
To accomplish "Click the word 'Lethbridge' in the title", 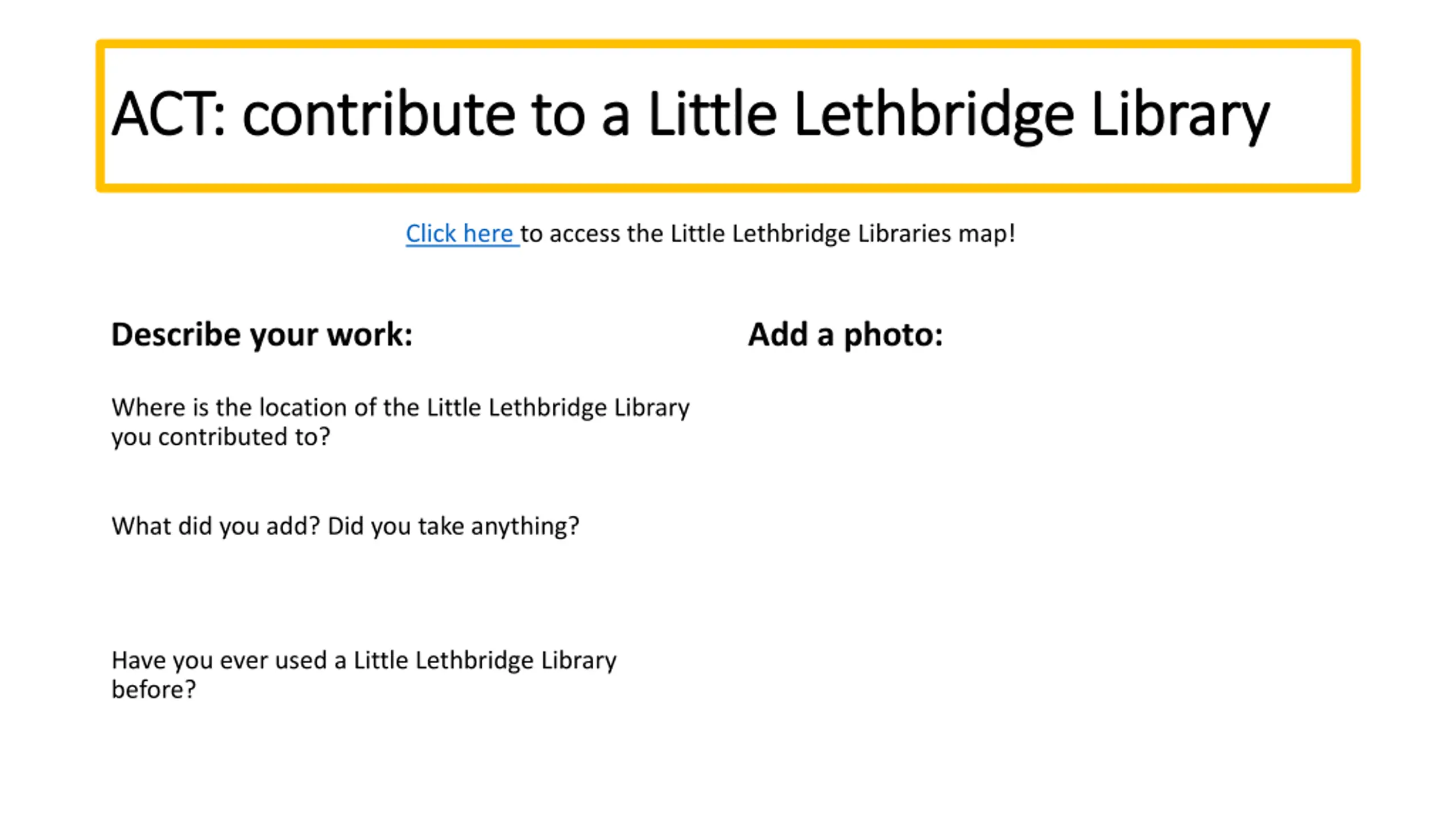I will point(934,115).
